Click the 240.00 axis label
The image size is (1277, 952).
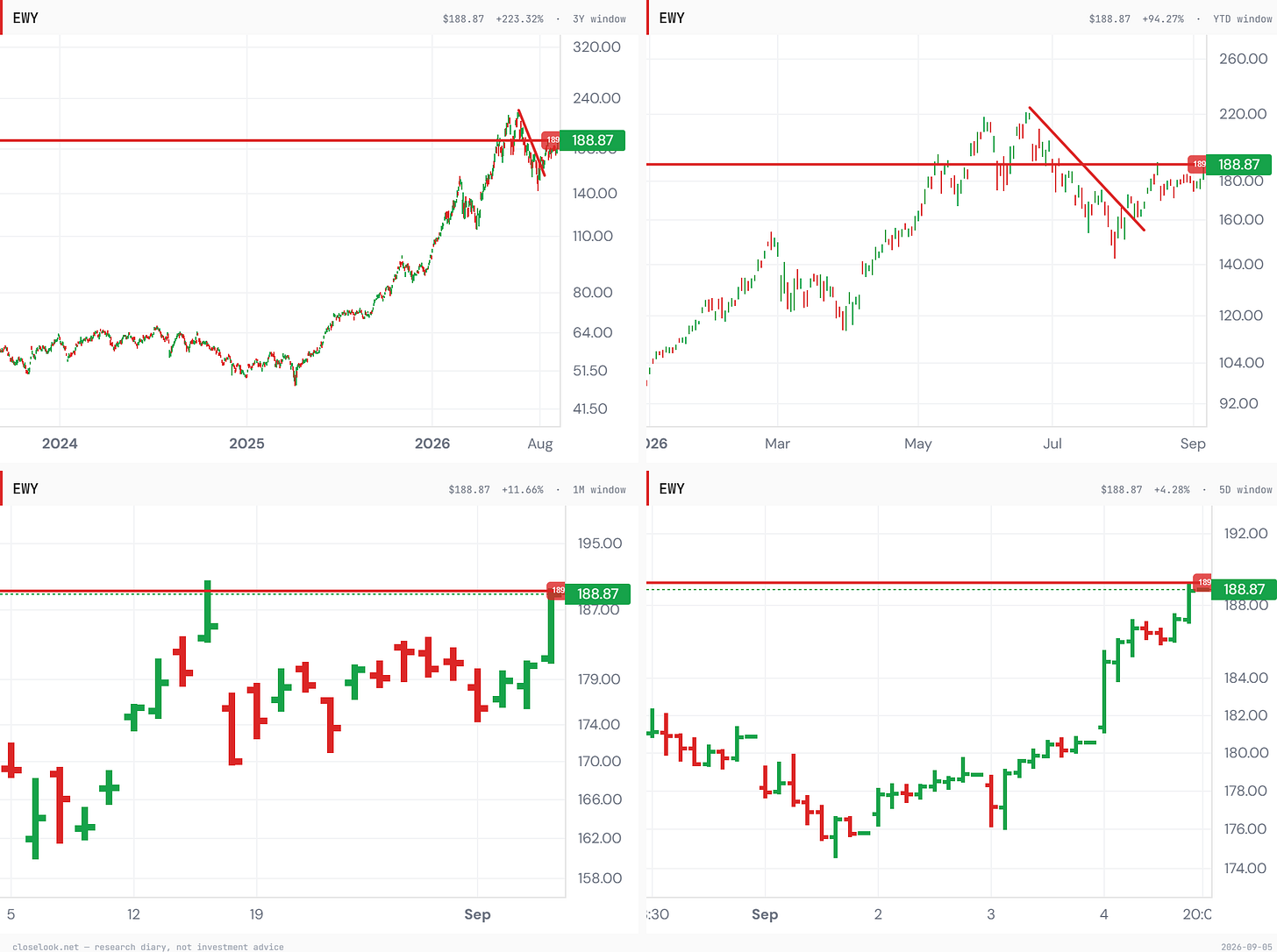(597, 98)
